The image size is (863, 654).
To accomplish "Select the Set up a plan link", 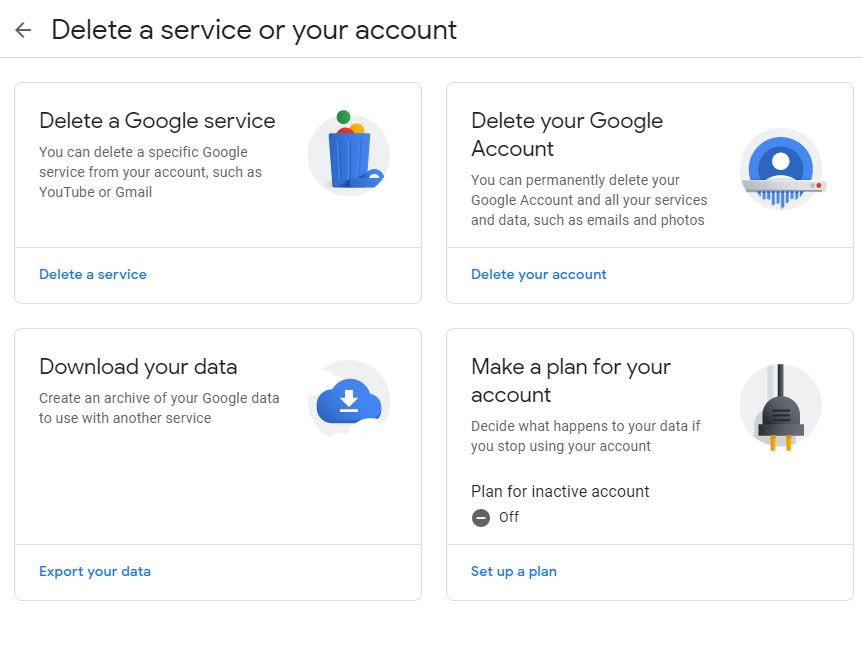I will [514, 571].
